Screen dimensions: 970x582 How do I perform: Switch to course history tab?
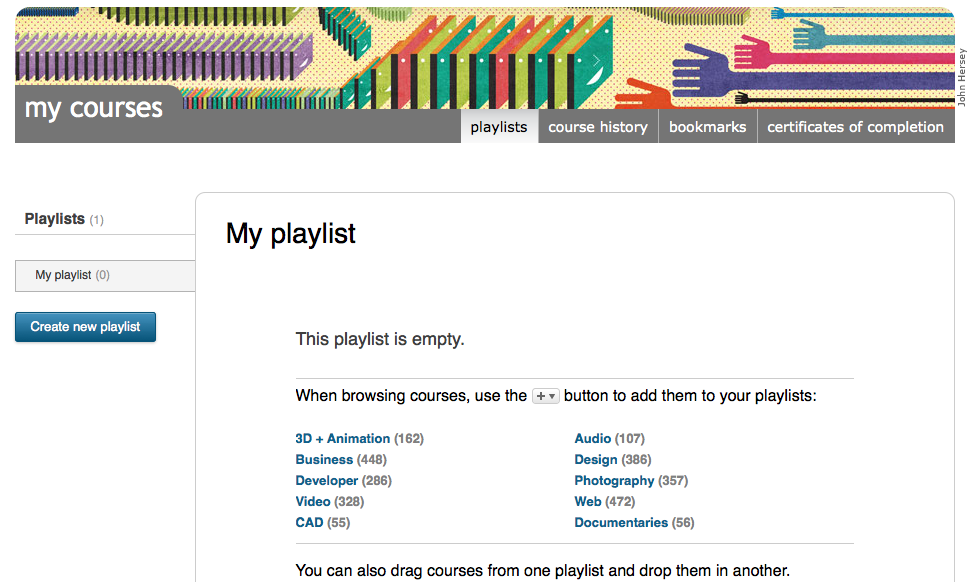(598, 127)
